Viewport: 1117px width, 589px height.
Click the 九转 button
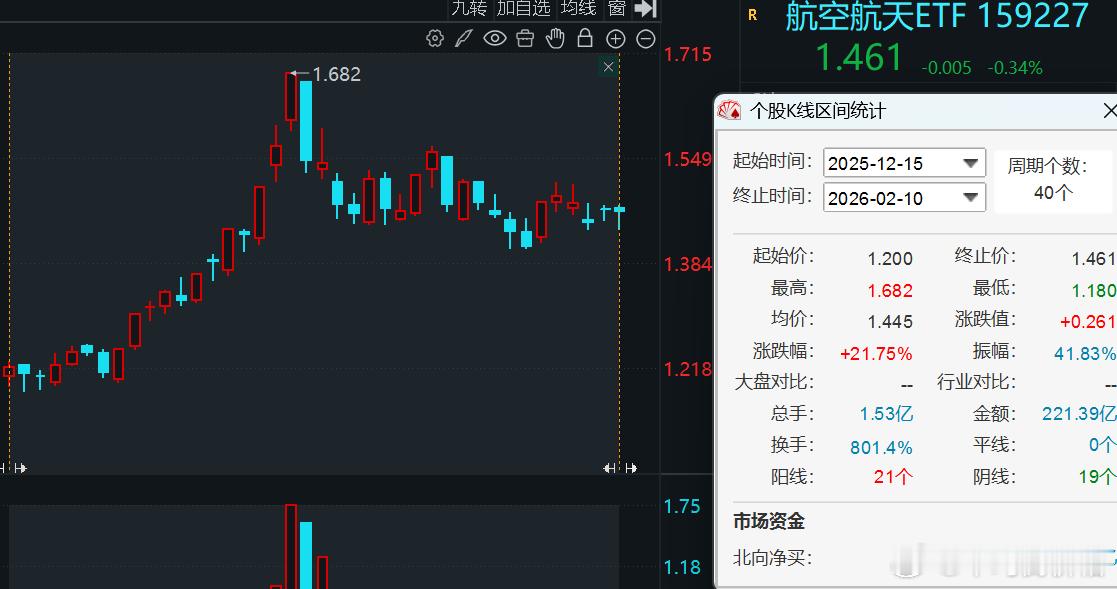click(x=470, y=10)
